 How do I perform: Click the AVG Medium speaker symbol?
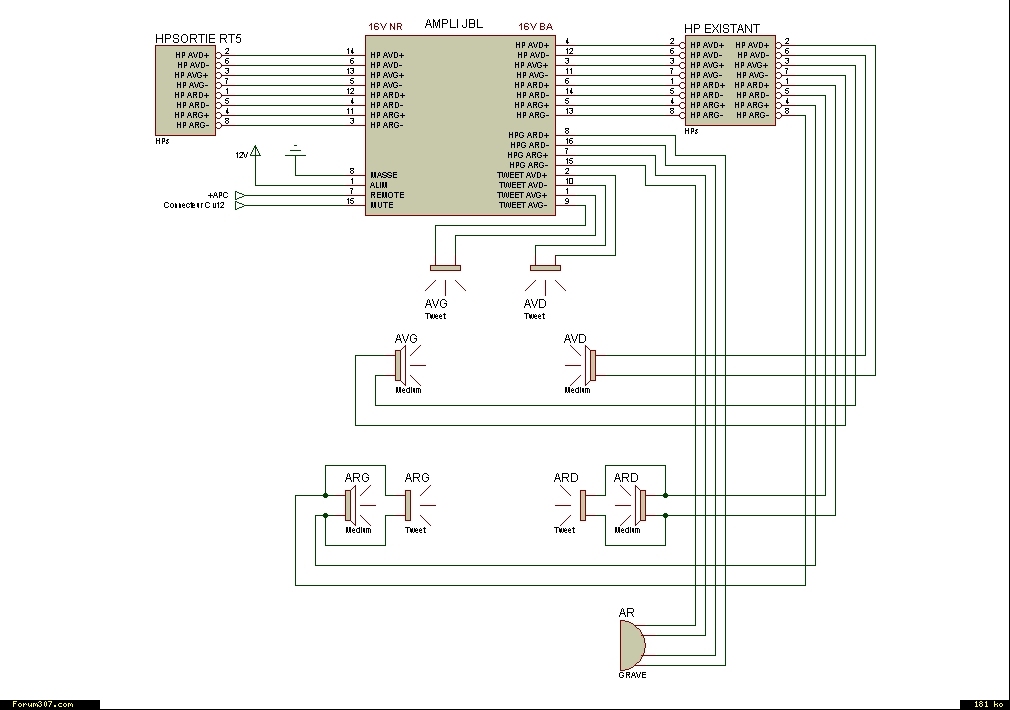click(410, 365)
